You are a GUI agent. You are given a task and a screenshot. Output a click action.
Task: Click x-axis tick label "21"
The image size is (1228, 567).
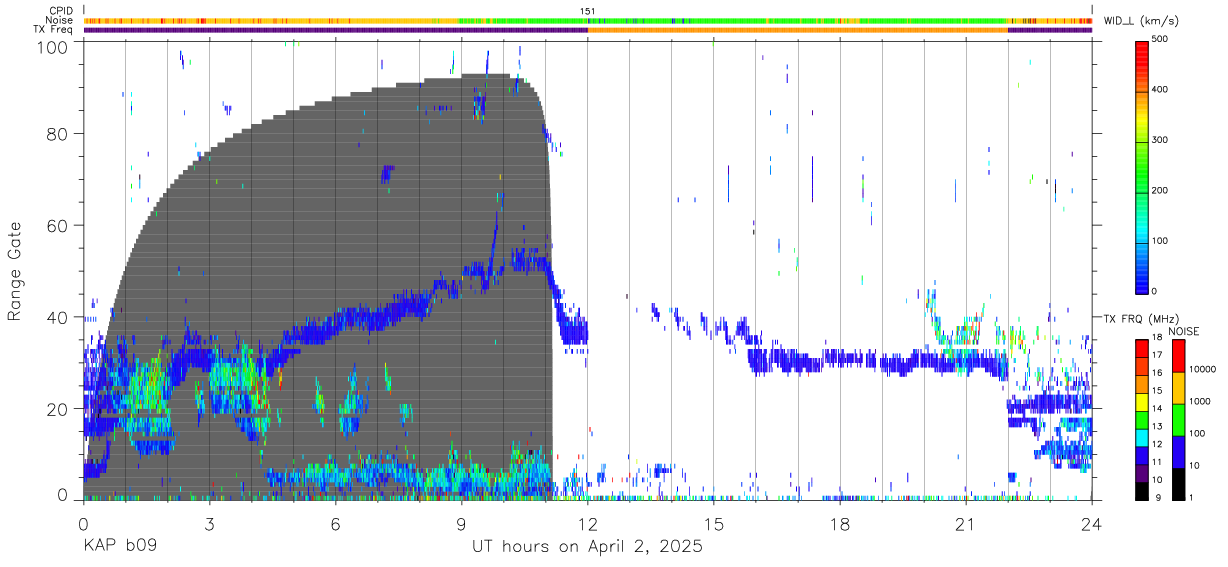[x=965, y=524]
